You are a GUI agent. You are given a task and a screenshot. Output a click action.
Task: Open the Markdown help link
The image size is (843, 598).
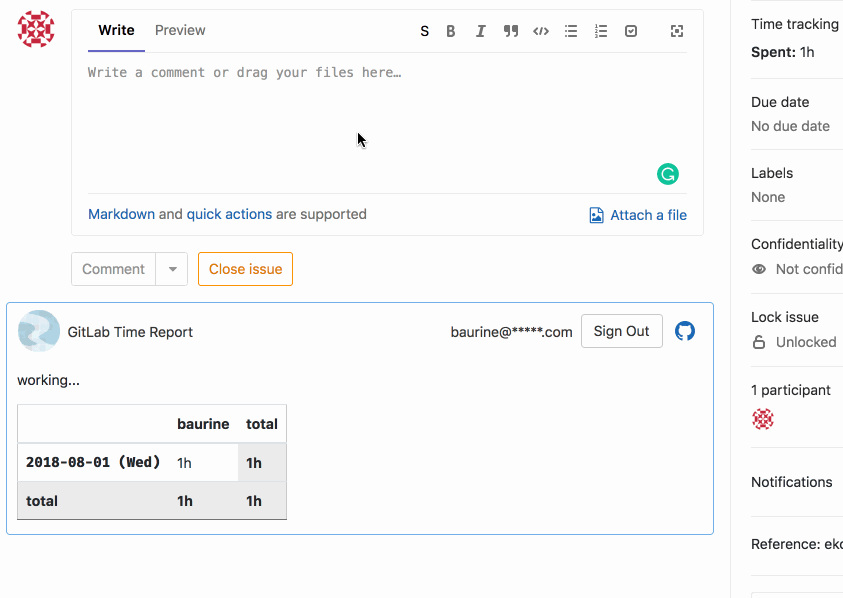[122, 214]
